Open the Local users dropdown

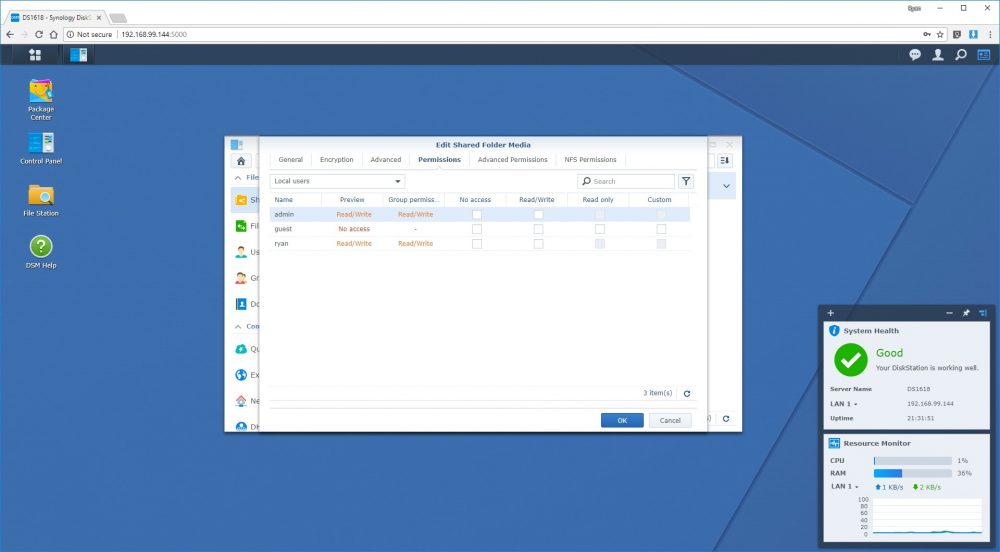coord(337,181)
